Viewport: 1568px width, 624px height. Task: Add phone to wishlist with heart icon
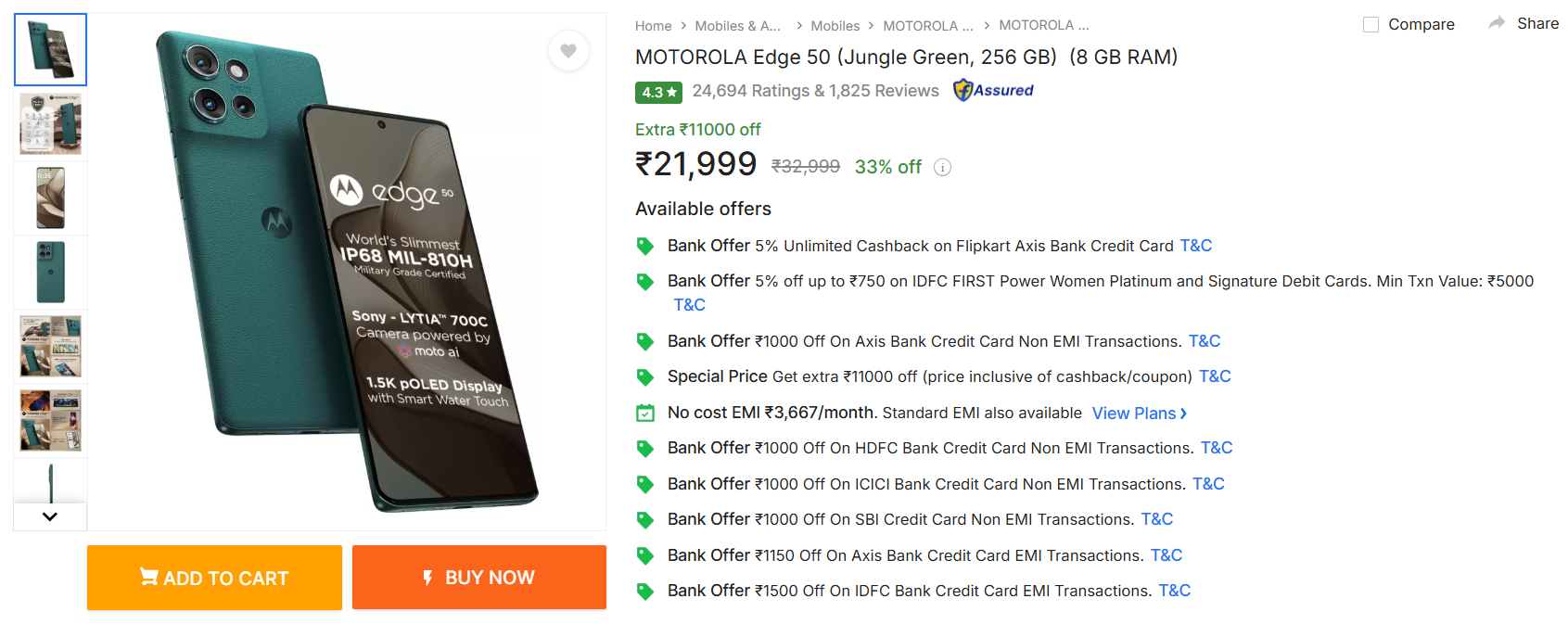coord(568,51)
